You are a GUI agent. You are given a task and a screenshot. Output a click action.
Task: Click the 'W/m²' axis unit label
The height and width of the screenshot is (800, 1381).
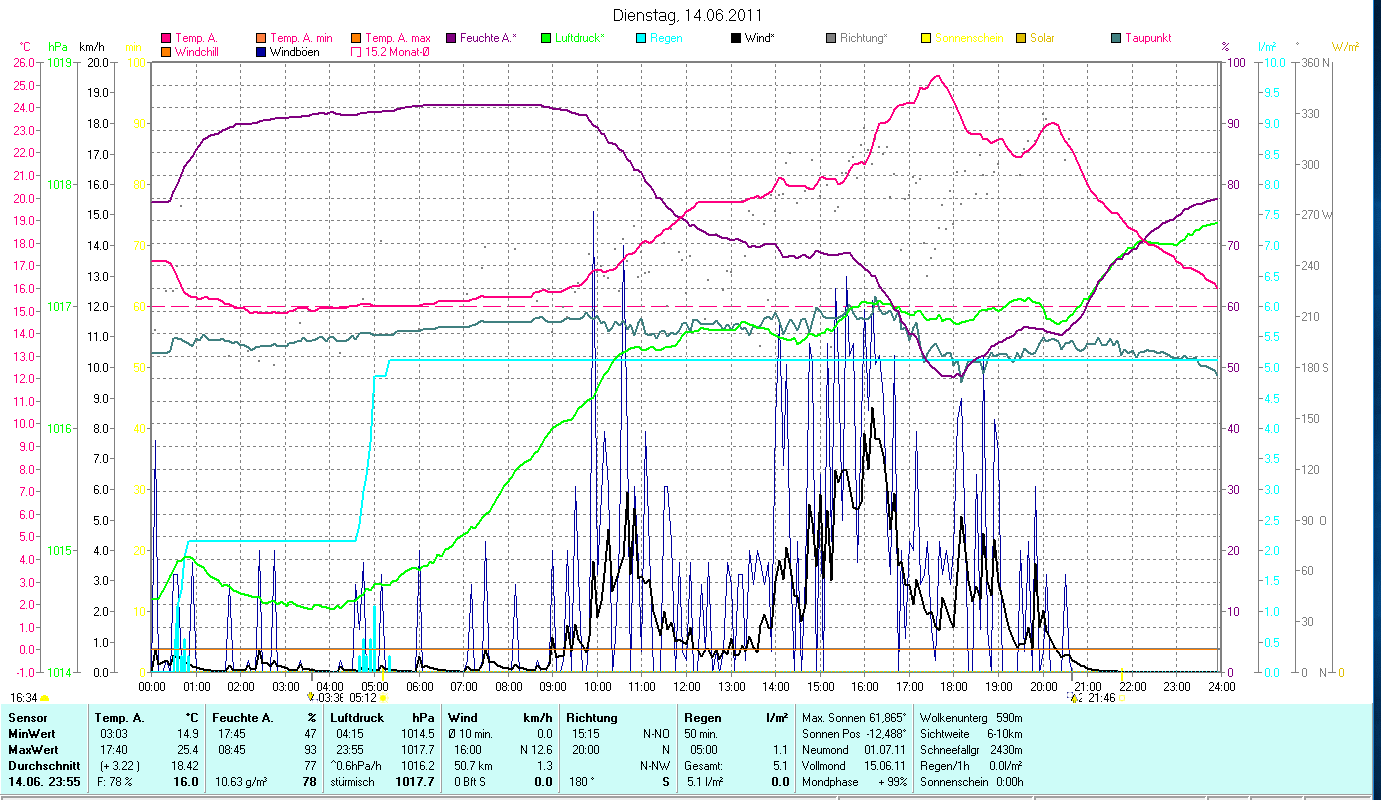coord(1344,47)
